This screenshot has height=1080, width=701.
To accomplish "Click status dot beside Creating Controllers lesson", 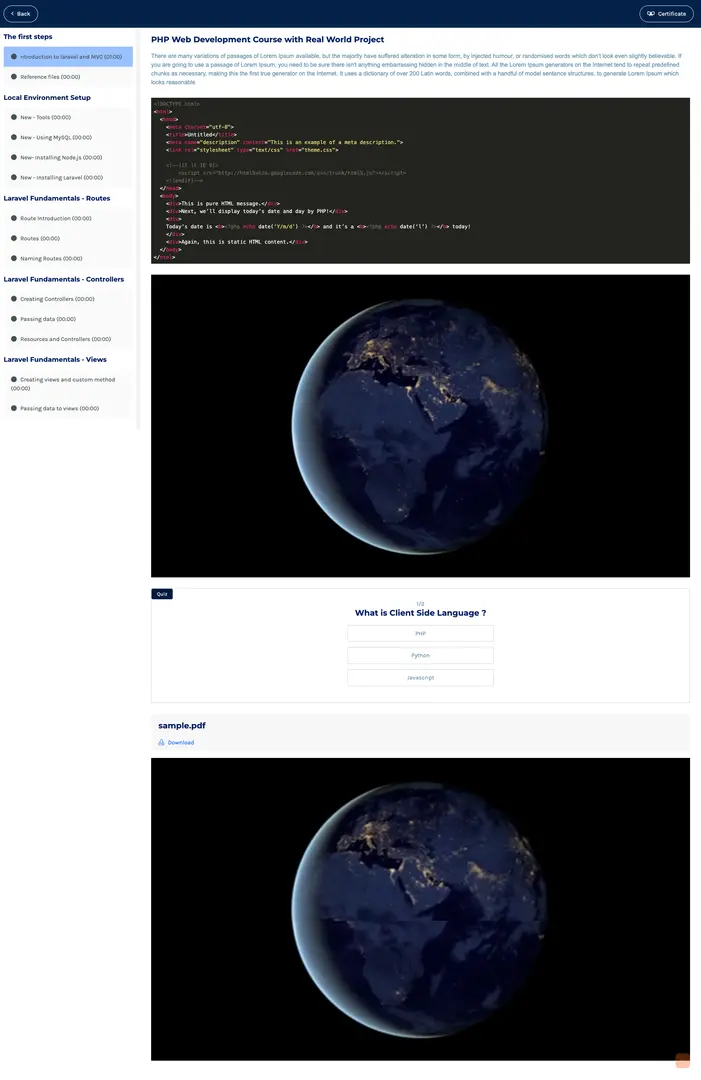I will 13,299.
